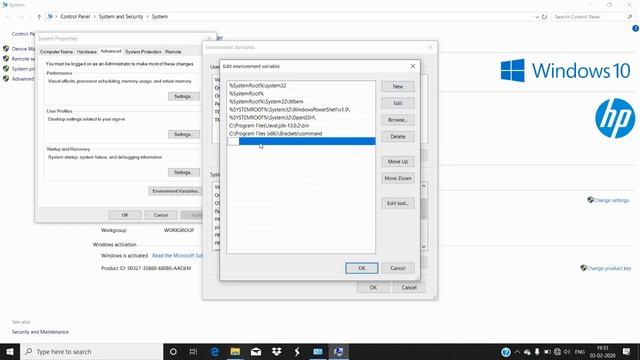Open the taskbar clock and date
Image resolution: width=640 pixels, height=360 pixels.
point(602,352)
